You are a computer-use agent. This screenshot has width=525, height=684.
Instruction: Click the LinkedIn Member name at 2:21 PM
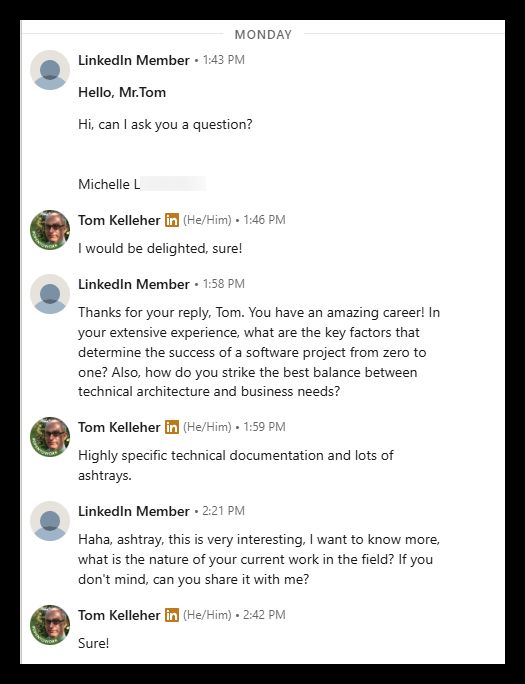click(134, 511)
